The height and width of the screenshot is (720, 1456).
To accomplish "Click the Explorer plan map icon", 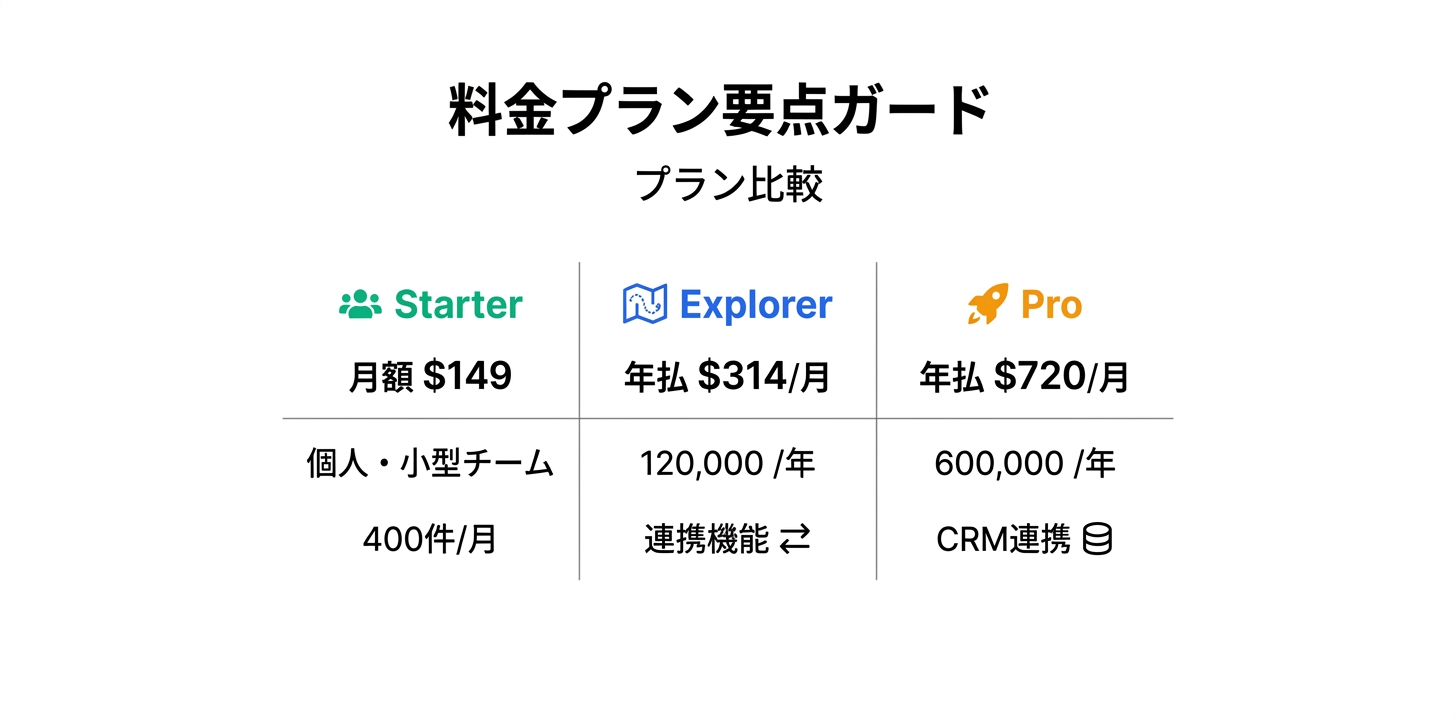I will coord(644,304).
